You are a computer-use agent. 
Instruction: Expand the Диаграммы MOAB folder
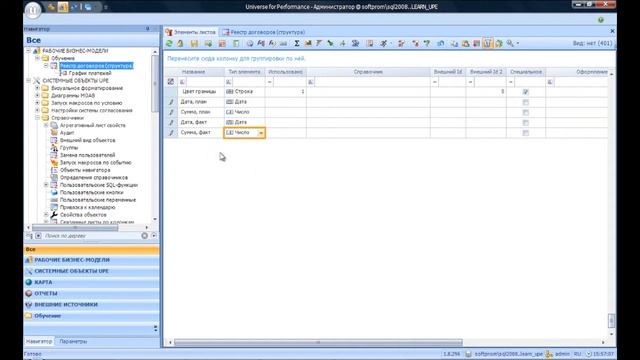pyautogui.click(x=37, y=96)
